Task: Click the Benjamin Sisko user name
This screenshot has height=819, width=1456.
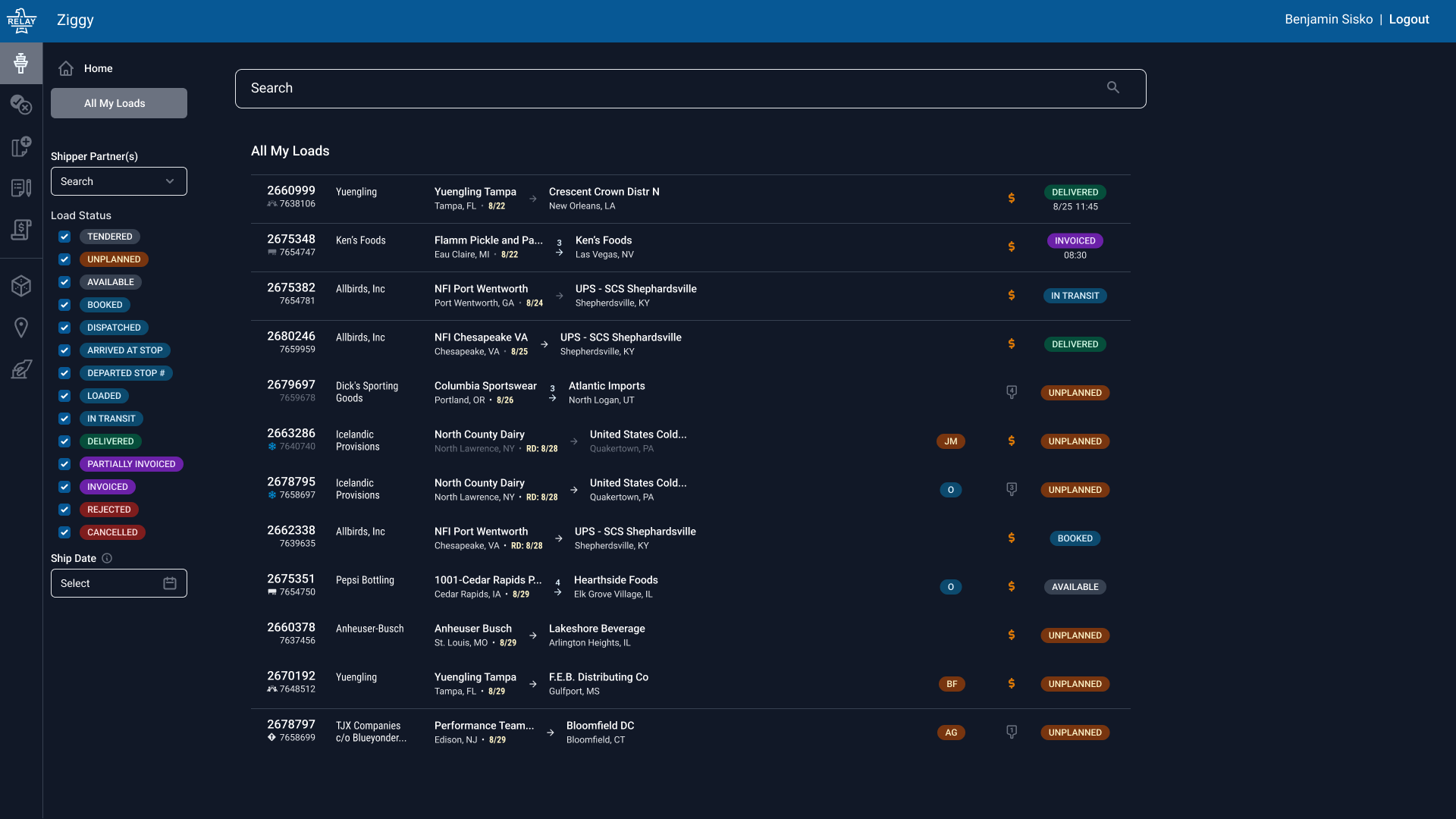Action: (x=1329, y=20)
